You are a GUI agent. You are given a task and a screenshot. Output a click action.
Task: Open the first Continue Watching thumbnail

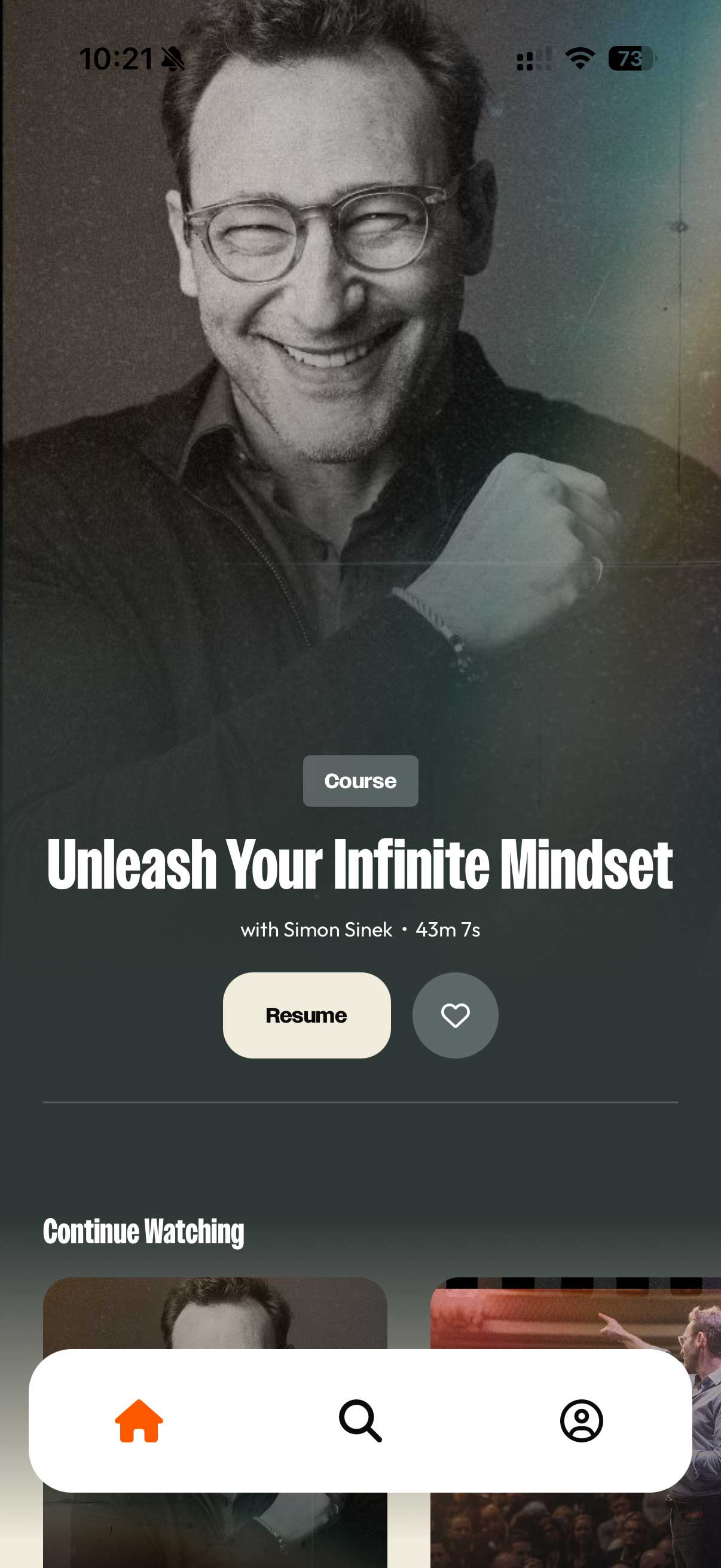point(215,1312)
